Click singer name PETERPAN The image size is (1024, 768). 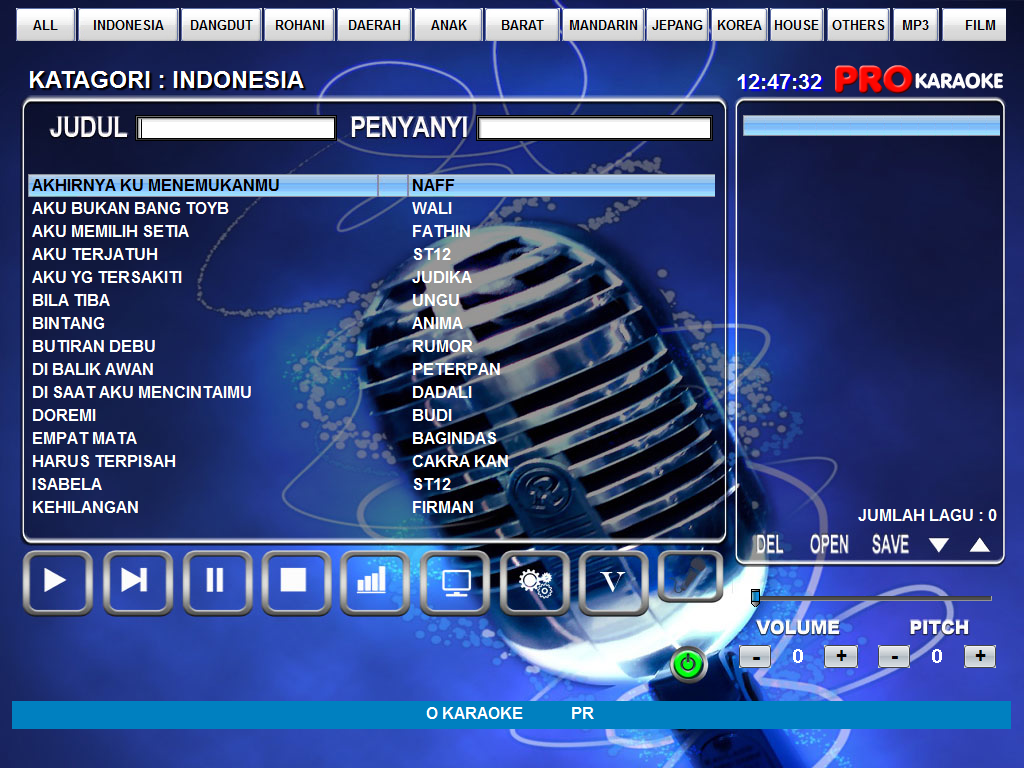click(456, 369)
